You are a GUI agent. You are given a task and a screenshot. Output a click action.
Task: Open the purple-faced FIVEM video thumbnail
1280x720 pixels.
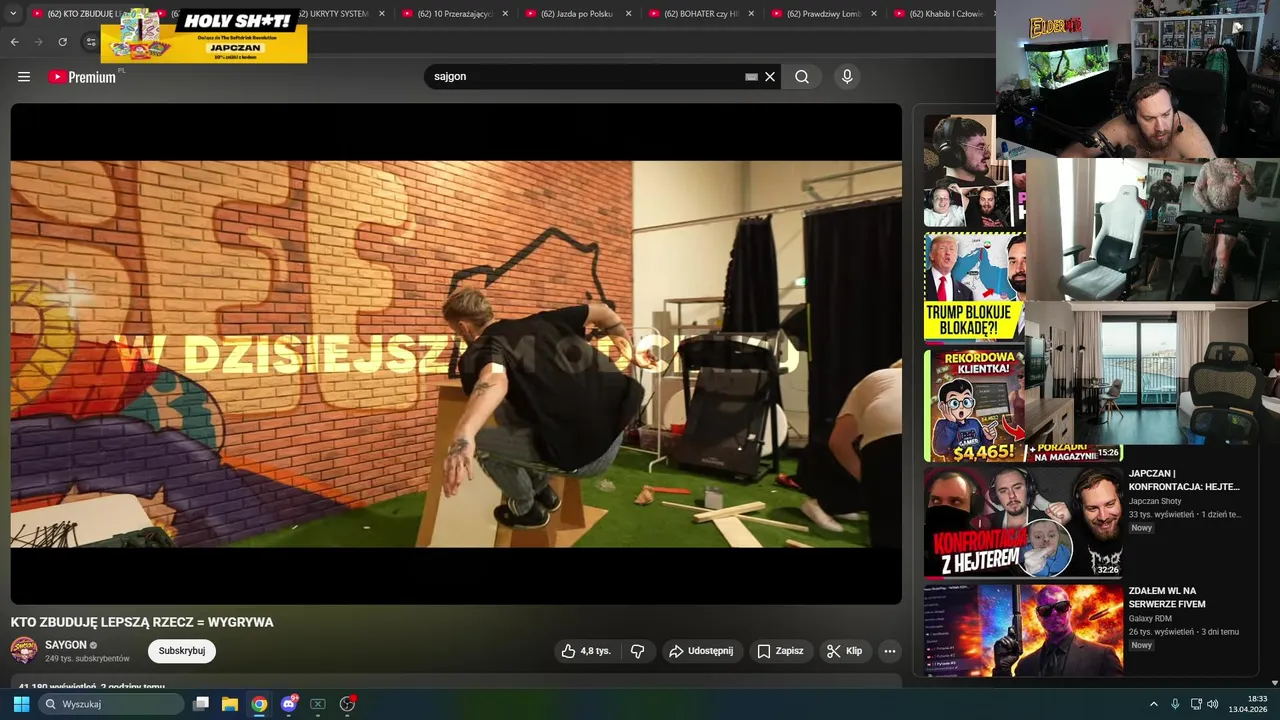(x=1023, y=631)
